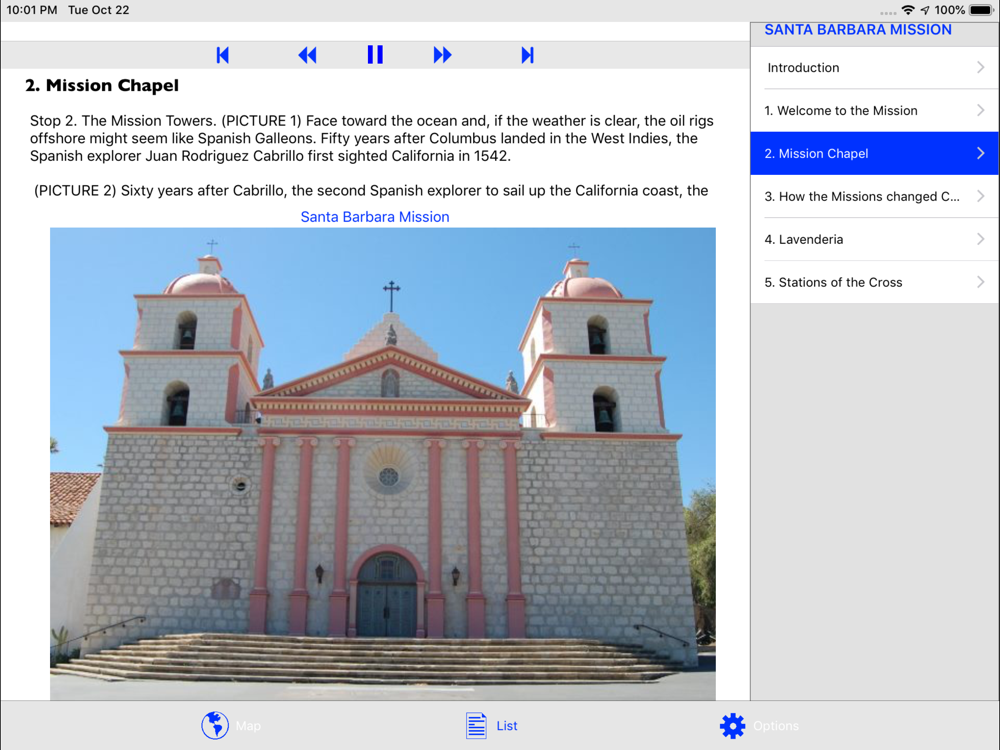
Task: Tap the PICTURE 2 paragraph text
Action: [x=371, y=191]
